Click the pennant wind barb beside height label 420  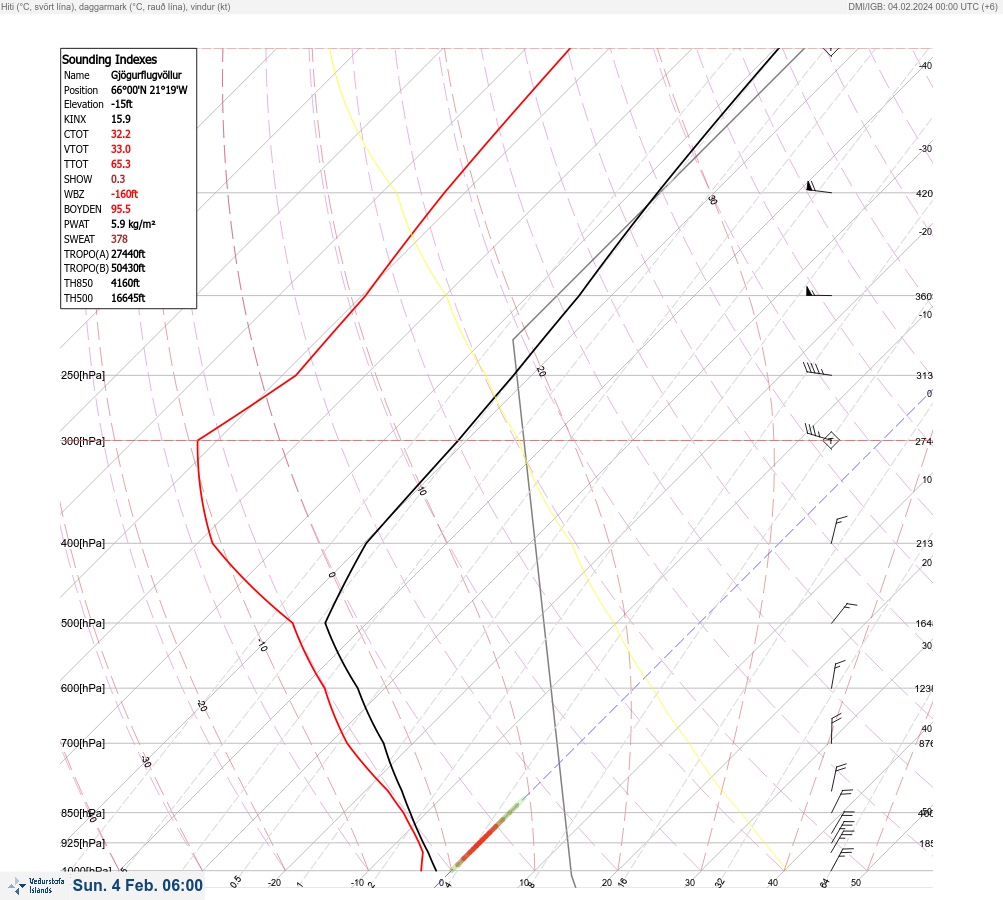tap(819, 187)
